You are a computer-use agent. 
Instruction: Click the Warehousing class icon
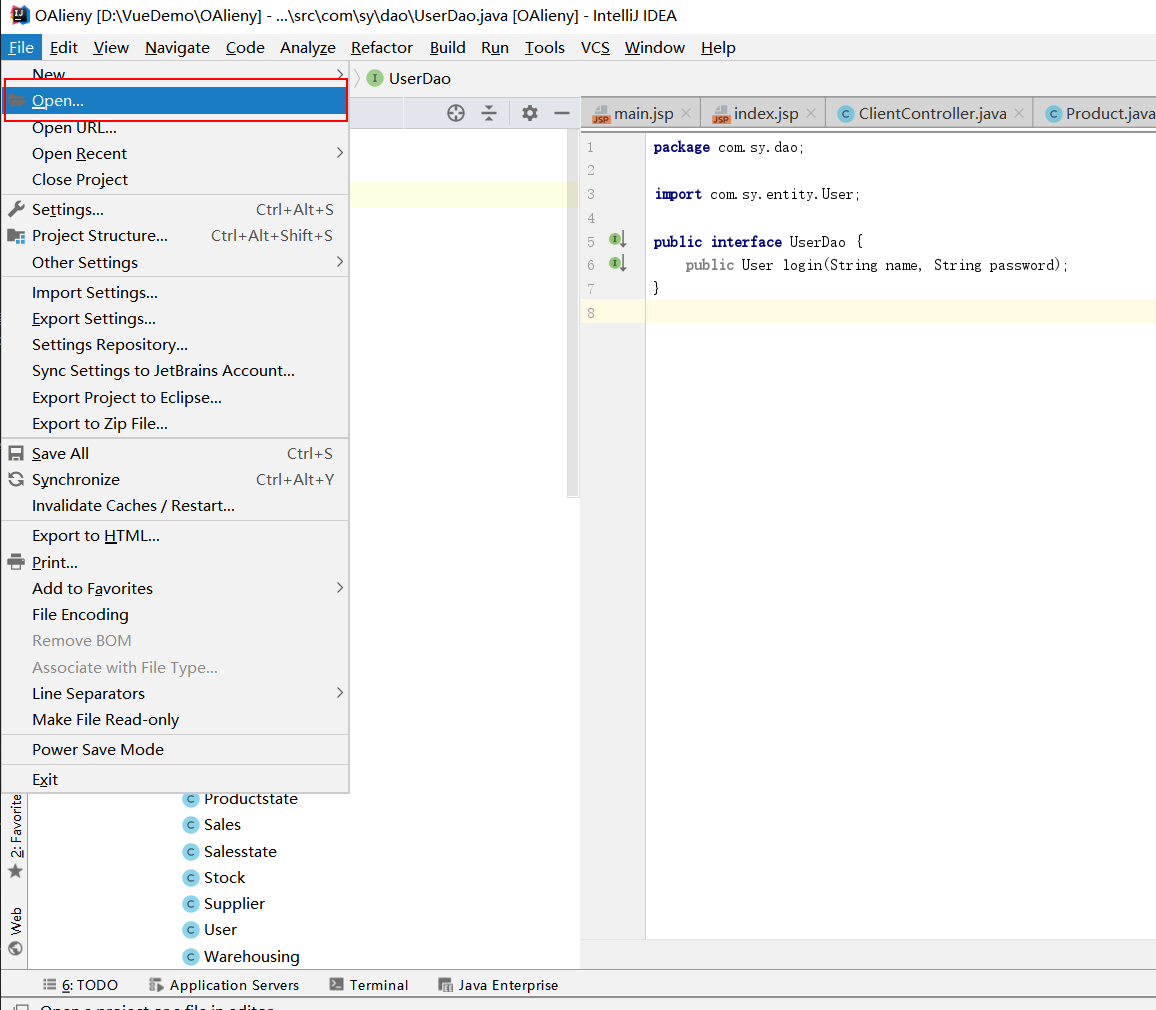[x=191, y=957]
